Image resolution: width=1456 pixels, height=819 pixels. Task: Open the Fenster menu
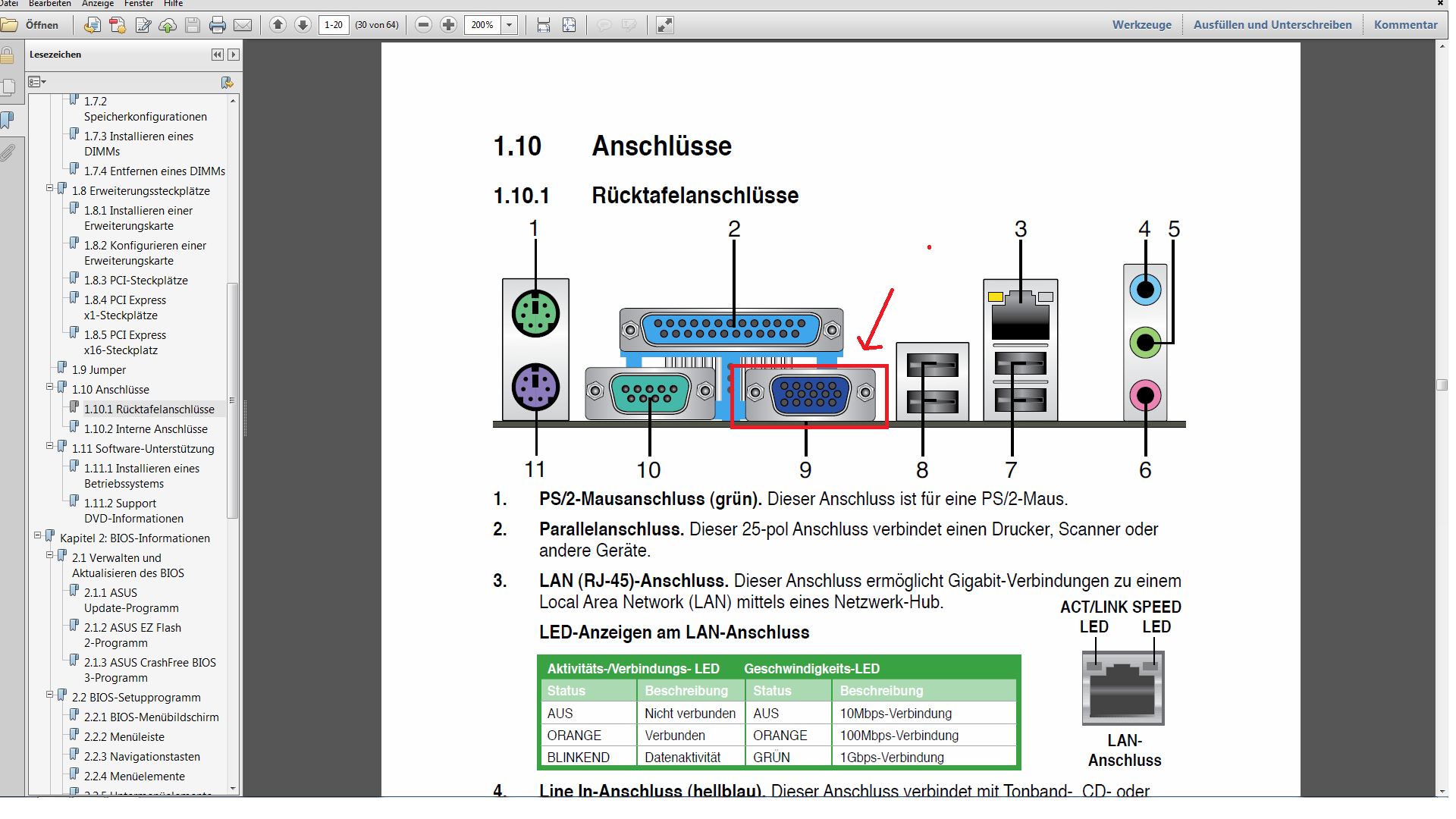click(139, 4)
